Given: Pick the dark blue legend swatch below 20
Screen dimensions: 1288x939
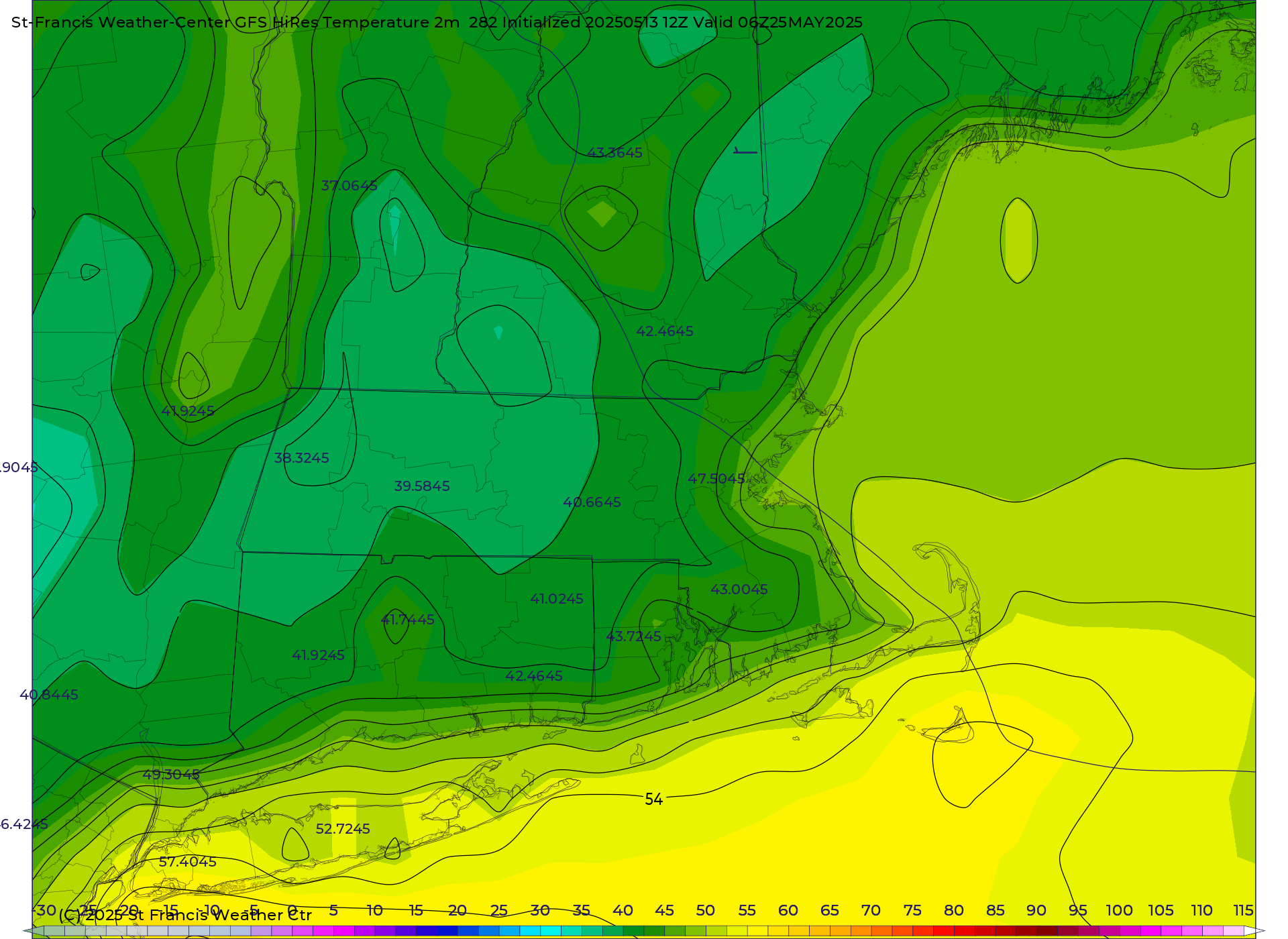Looking at the screenshot, I should point(447,931).
